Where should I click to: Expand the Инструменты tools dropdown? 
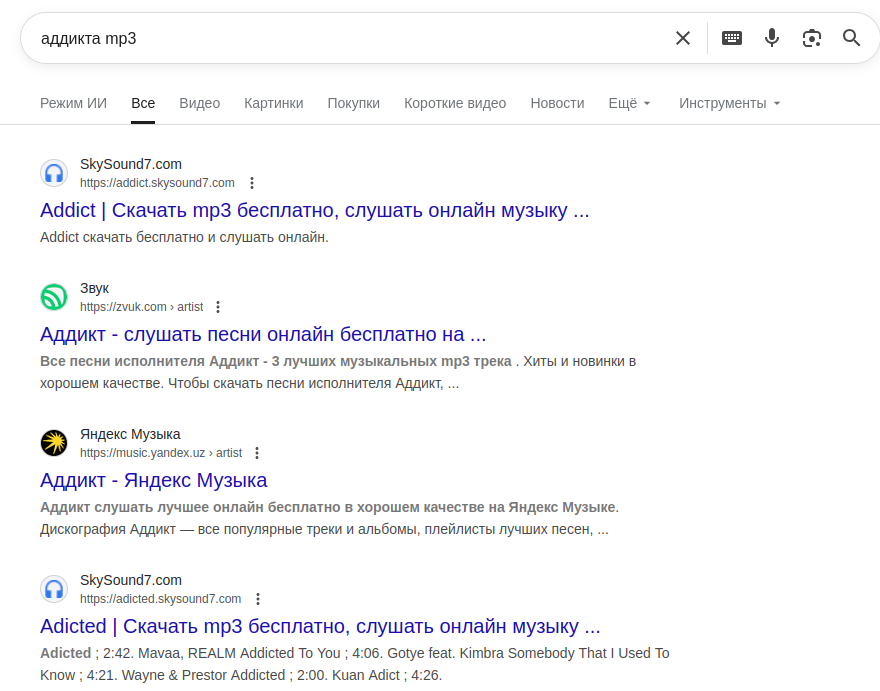pyautogui.click(x=729, y=103)
